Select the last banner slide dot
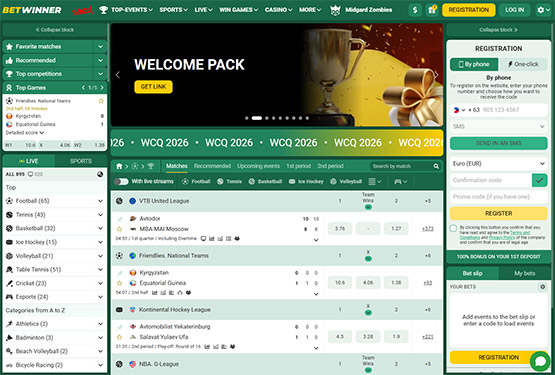 (307, 118)
